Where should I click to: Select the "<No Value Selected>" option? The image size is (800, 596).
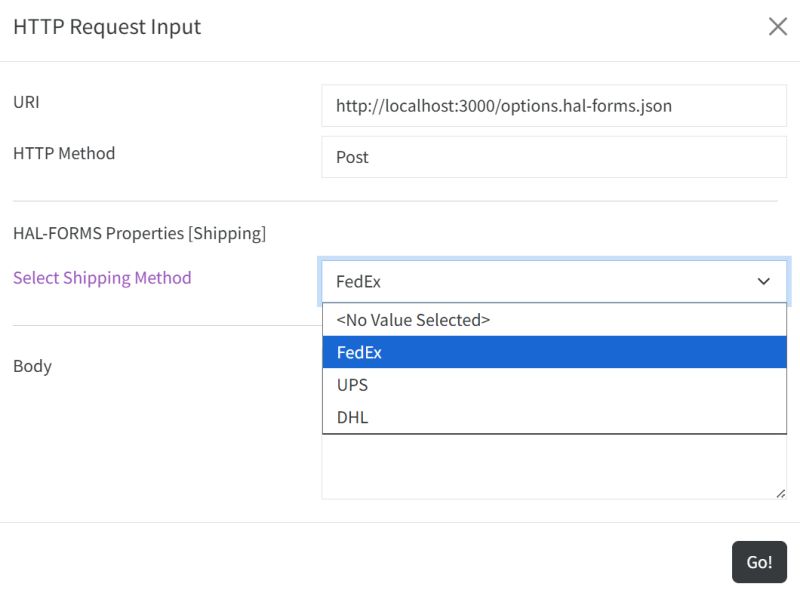tap(554, 320)
